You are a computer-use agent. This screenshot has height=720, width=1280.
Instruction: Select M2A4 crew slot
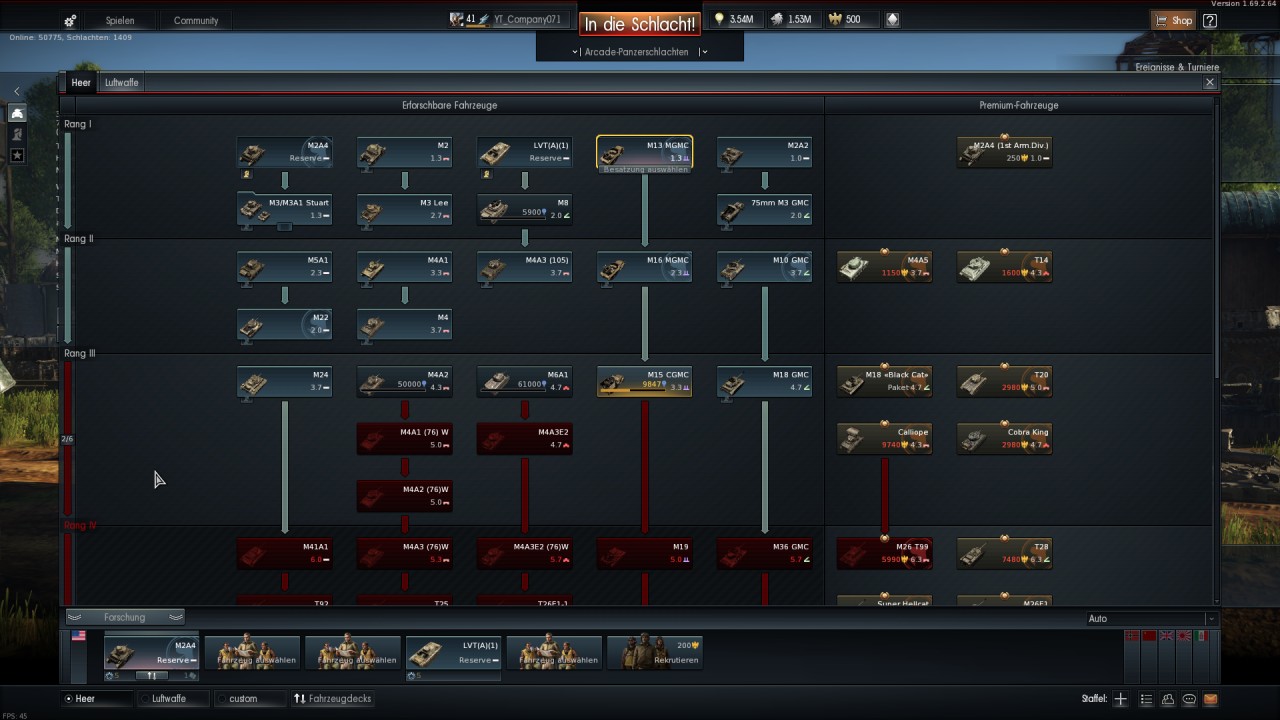151,652
